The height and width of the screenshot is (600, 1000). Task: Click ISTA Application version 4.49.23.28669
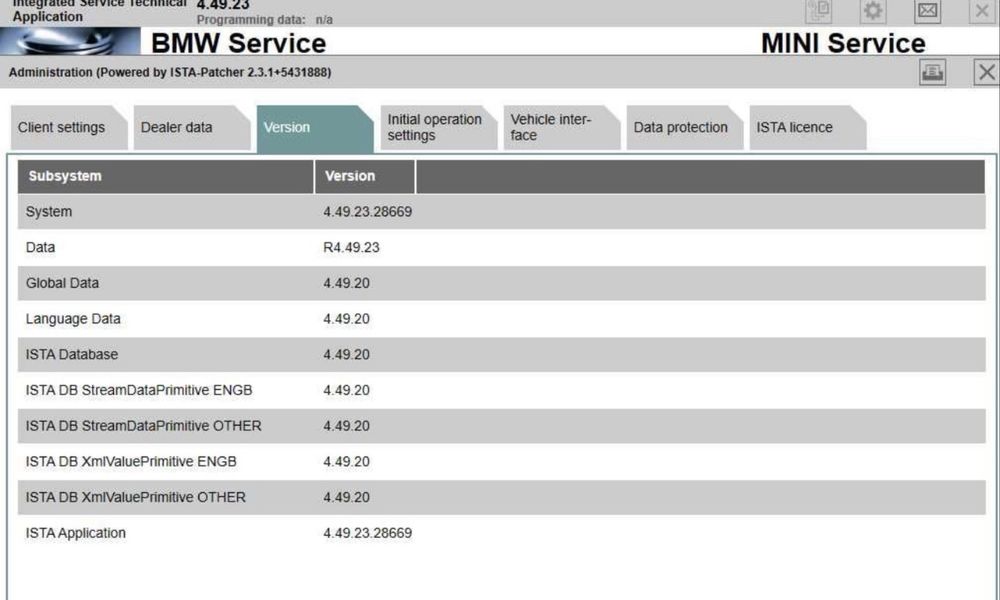click(367, 533)
